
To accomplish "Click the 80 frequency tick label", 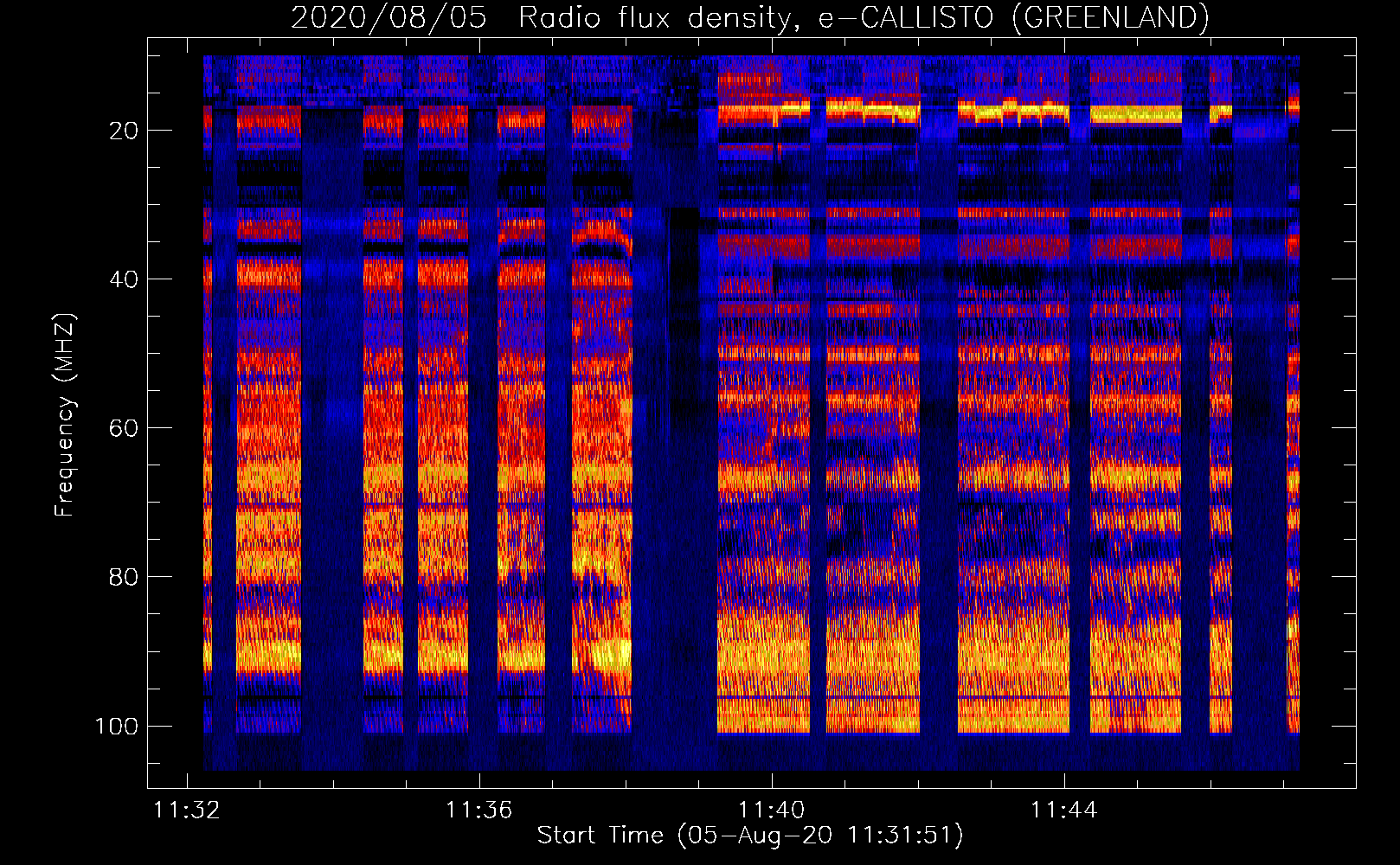I will 124,577.
